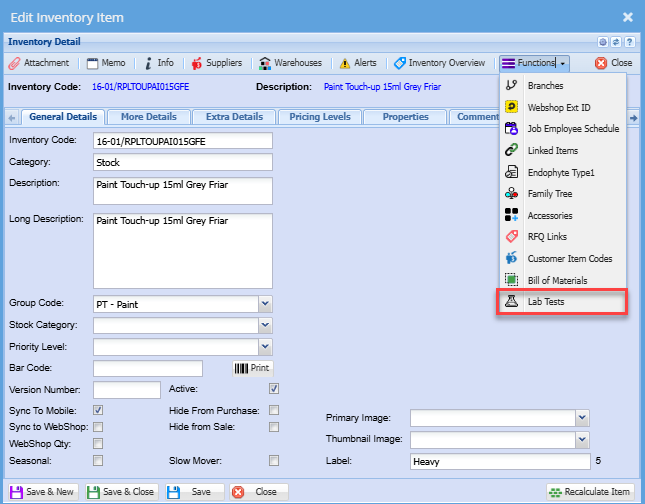
Task: Select Endophyte Type1 document icon
Action: 511,172
